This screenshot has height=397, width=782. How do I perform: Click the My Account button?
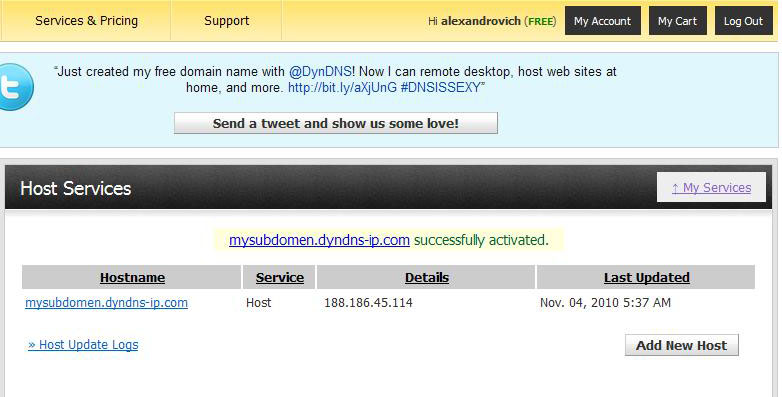click(602, 21)
